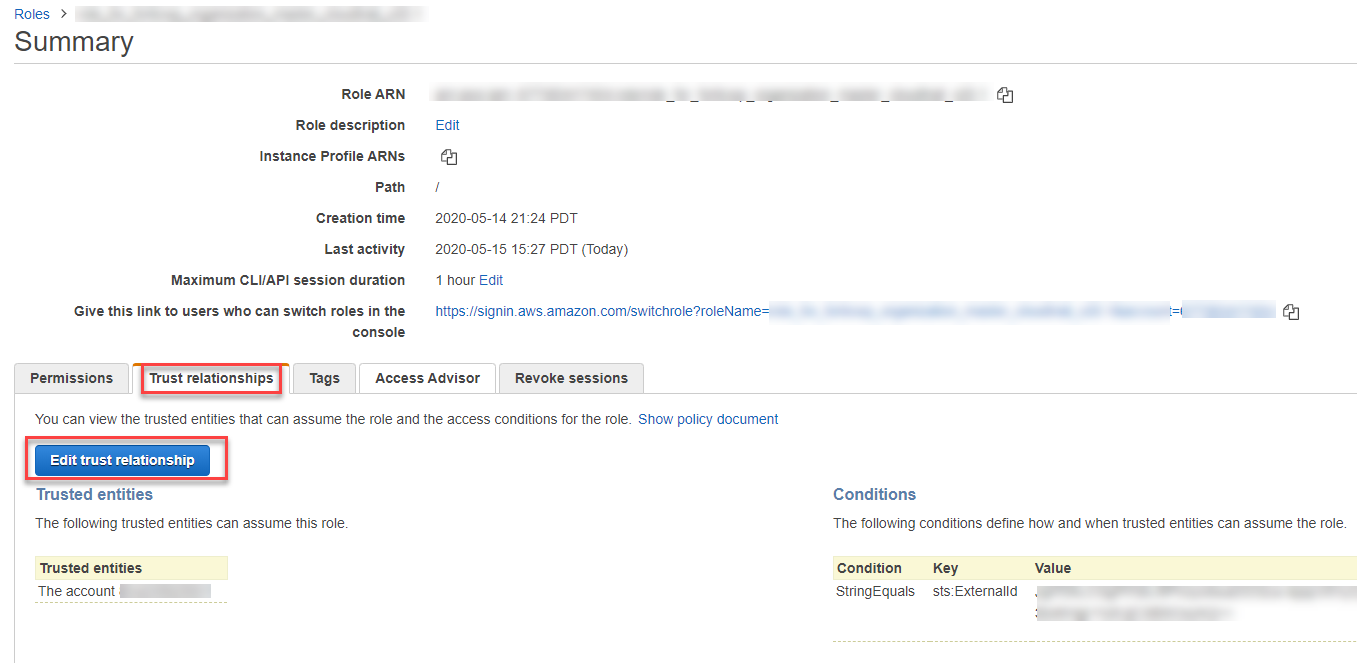Switch to the Permissions tab
This screenshot has height=663, width=1357.
[x=71, y=378]
